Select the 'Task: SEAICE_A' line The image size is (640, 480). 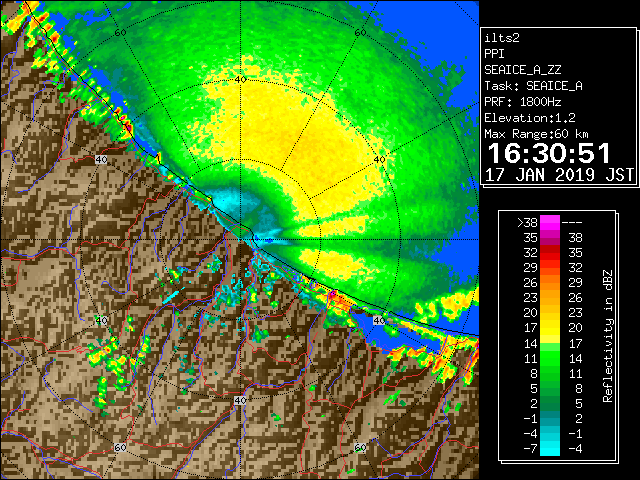coord(533,86)
